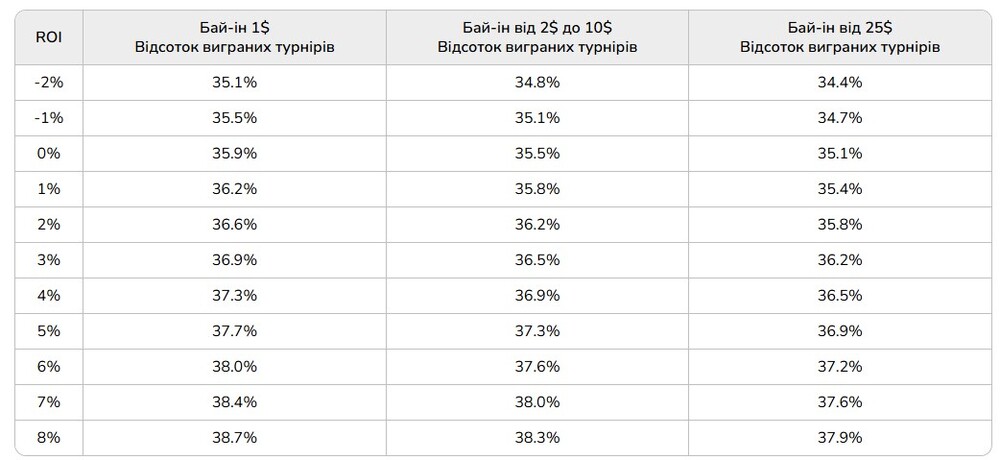The height and width of the screenshot is (460, 1000).
Task: Select the -2% ROI row label
Action: tap(48, 82)
